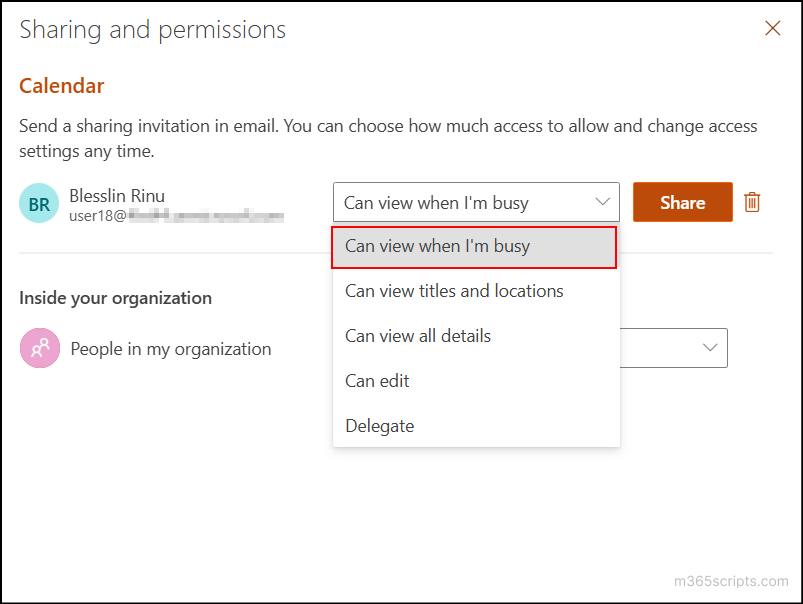803x604 pixels.
Task: Close the Sharing and permissions dialog
Action: 772,28
